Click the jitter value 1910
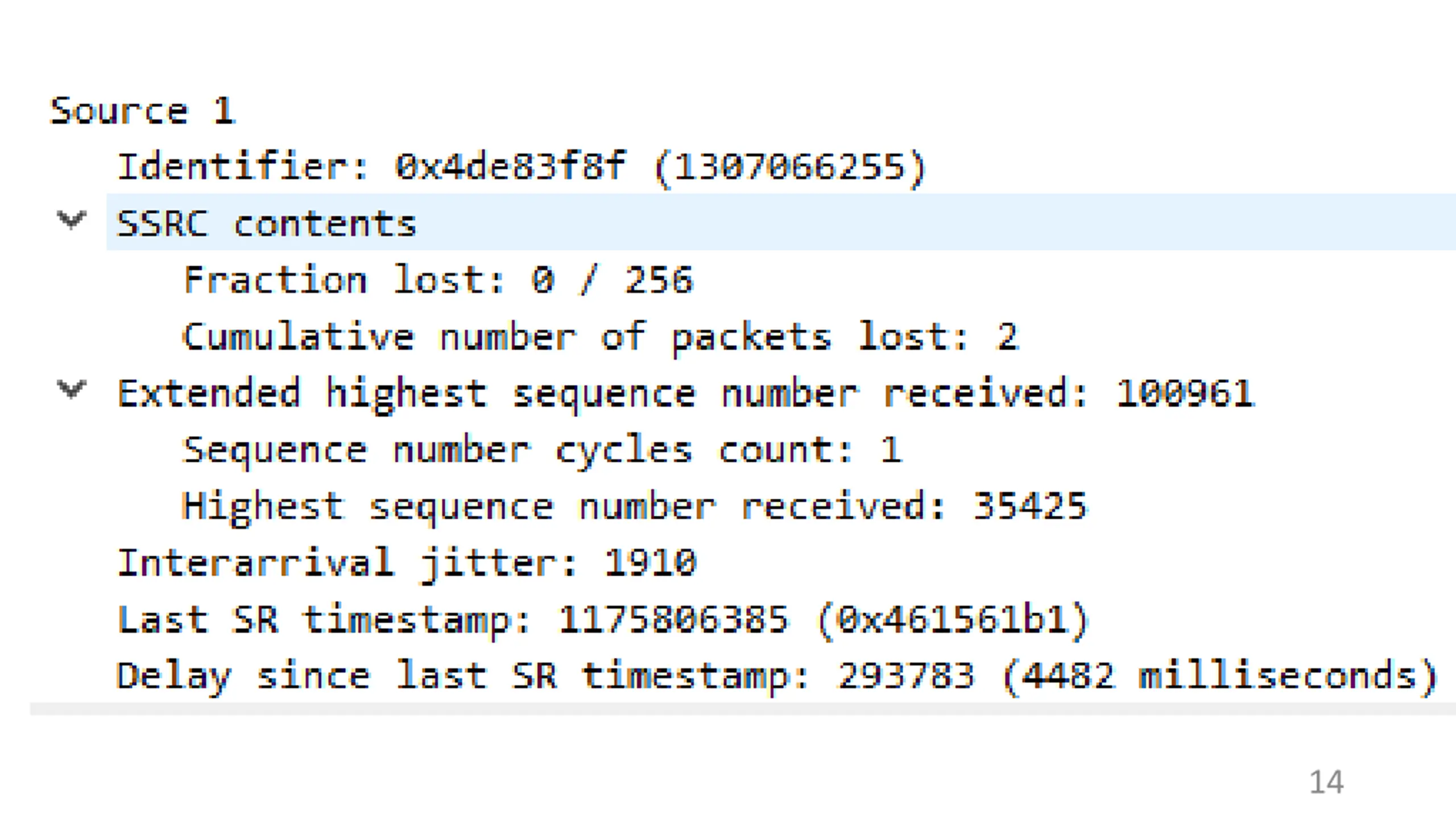 pos(650,563)
